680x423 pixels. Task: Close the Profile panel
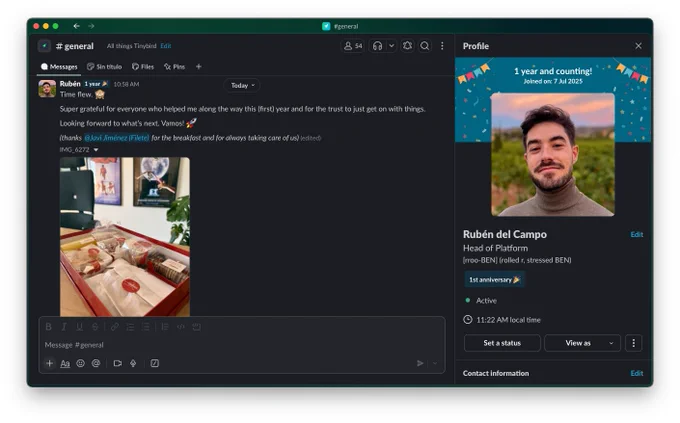click(638, 46)
